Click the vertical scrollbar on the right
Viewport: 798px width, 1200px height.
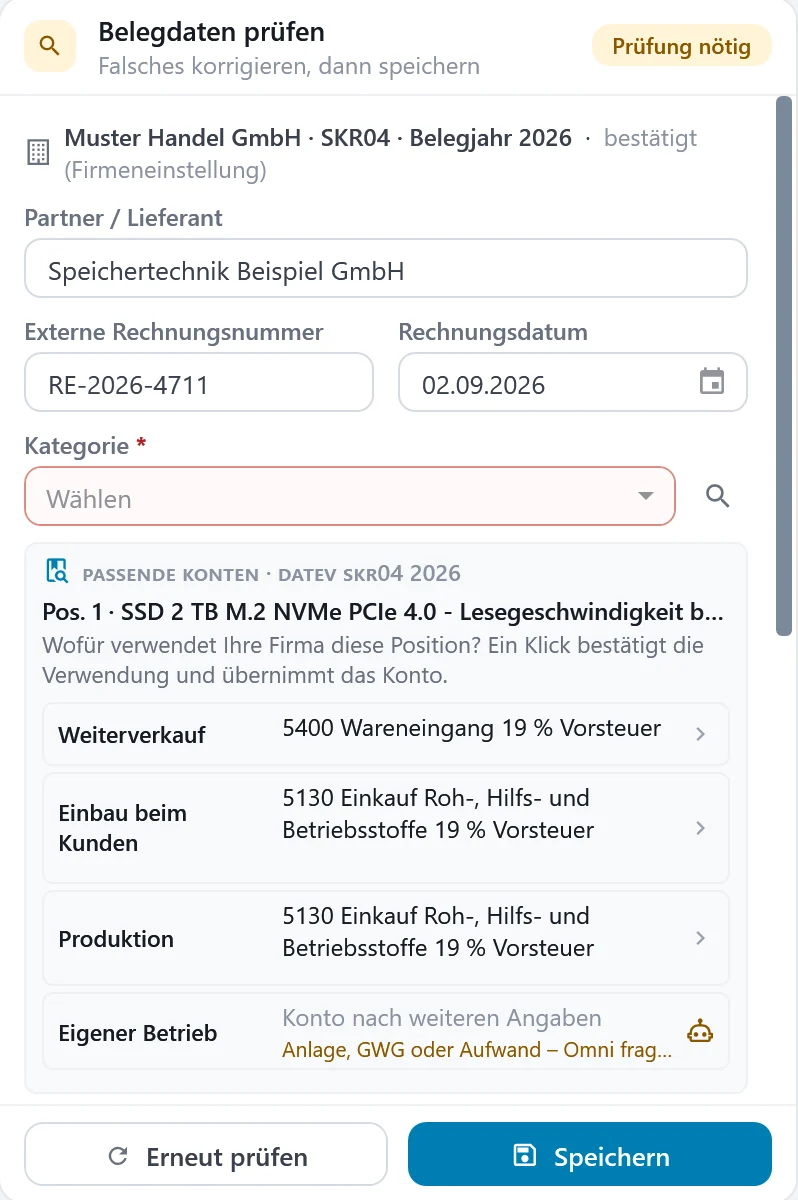(785, 366)
